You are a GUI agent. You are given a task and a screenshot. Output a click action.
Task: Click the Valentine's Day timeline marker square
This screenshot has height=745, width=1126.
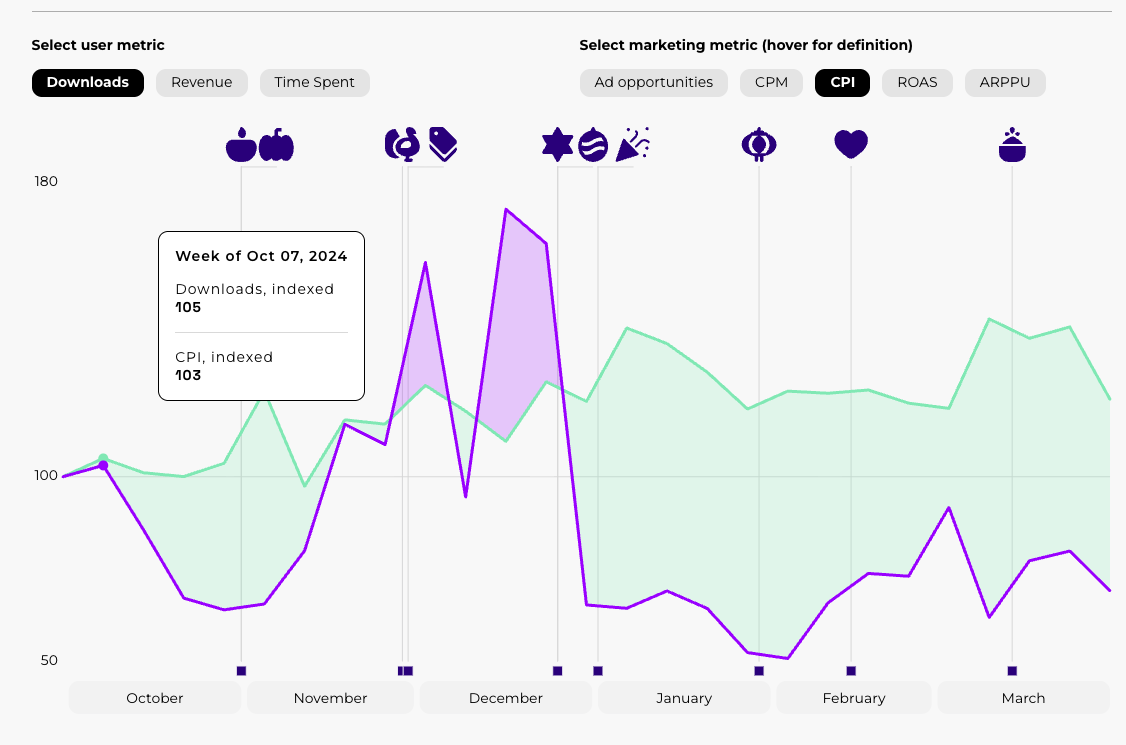[851, 671]
